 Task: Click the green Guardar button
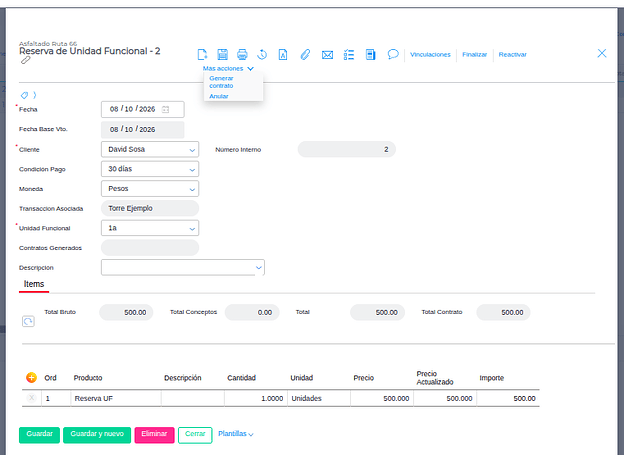coord(39,435)
